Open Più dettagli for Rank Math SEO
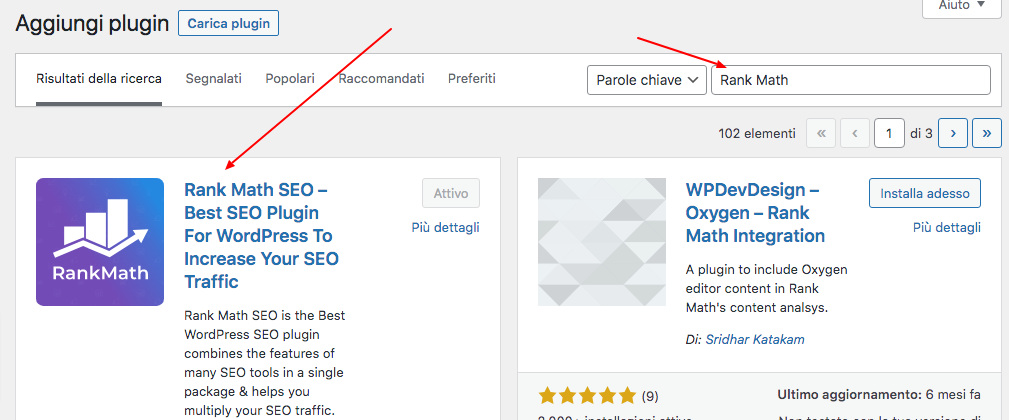 point(445,228)
